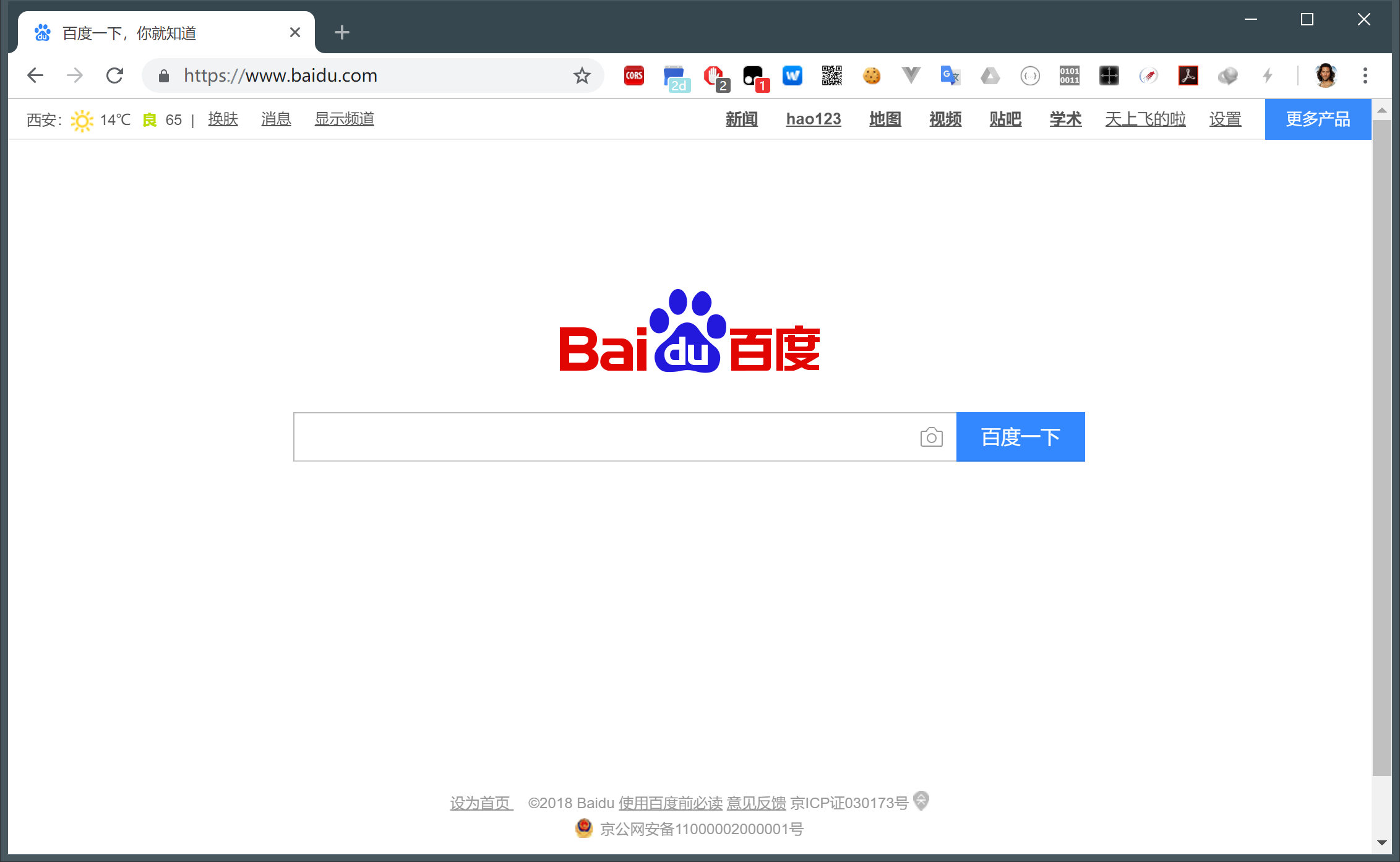Open the 设置 settings dropdown

pyautogui.click(x=1225, y=119)
